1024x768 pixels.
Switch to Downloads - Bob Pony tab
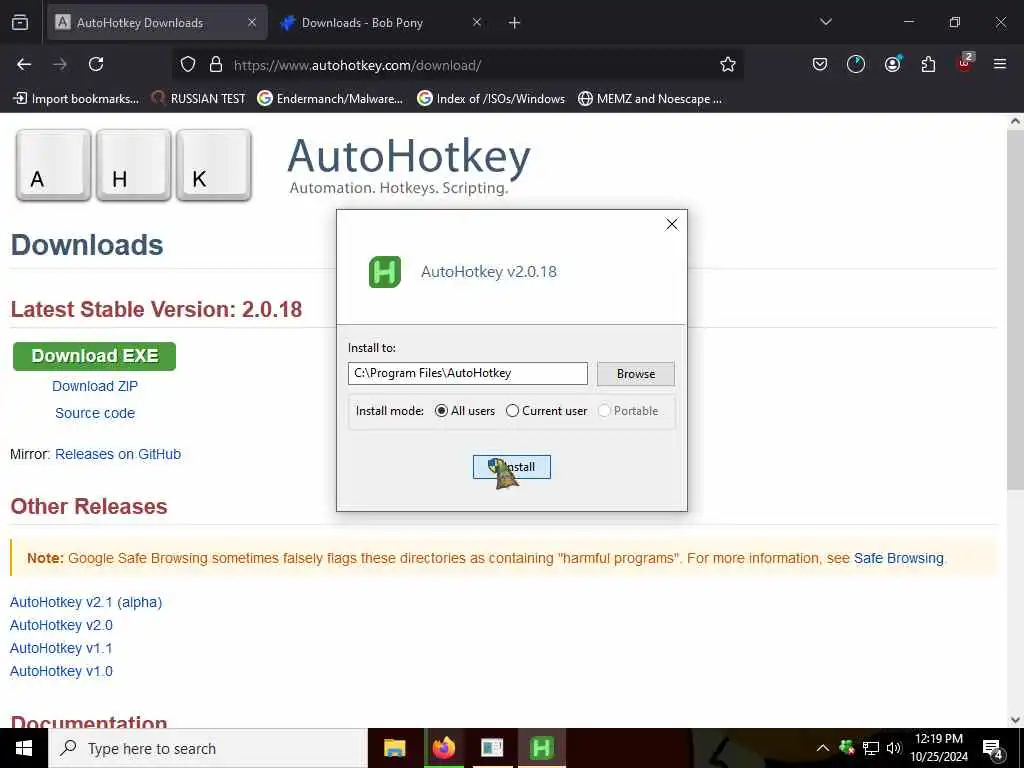[x=381, y=23]
